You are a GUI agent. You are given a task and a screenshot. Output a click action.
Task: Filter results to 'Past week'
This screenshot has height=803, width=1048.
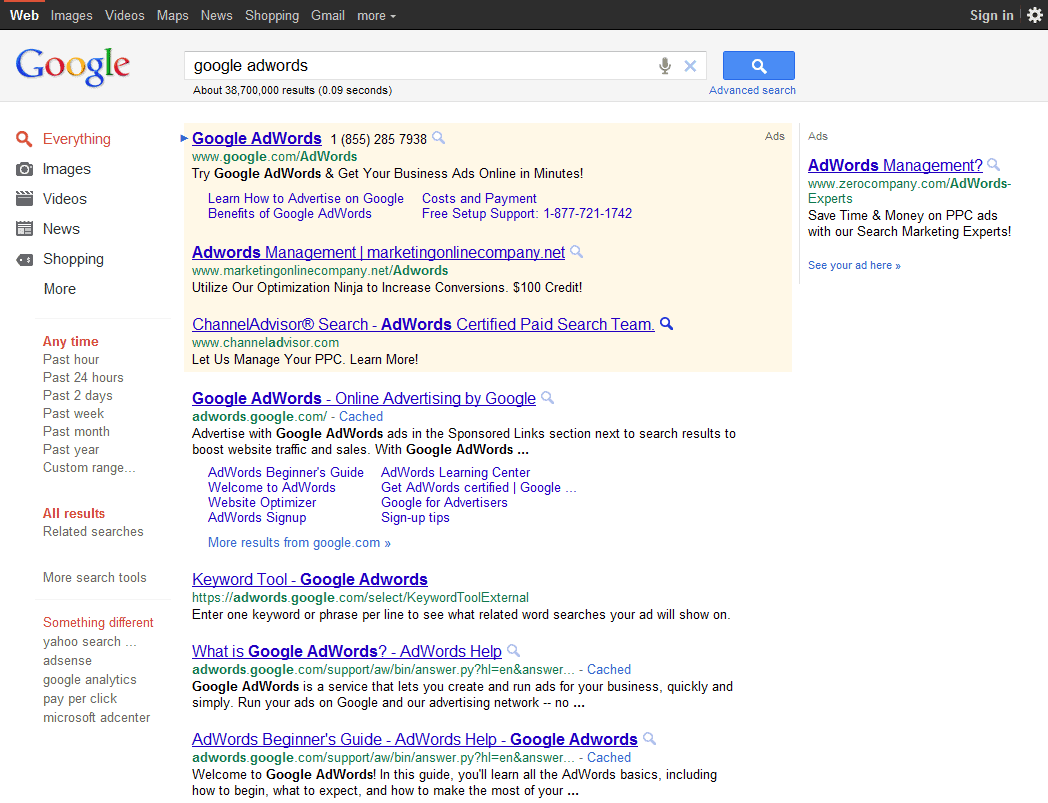pyautogui.click(x=74, y=413)
